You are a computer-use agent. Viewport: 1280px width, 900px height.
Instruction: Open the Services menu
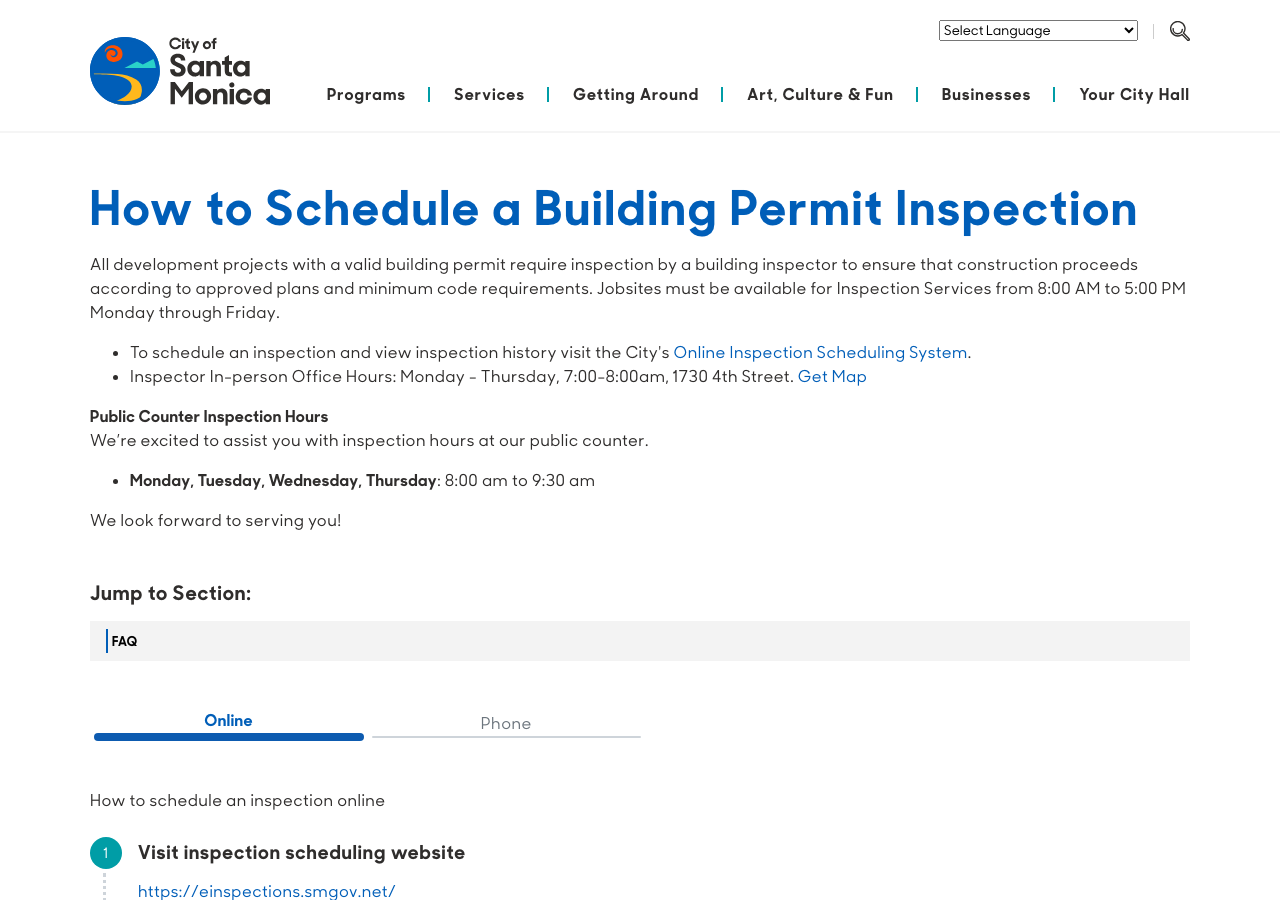pyautogui.click(x=489, y=95)
